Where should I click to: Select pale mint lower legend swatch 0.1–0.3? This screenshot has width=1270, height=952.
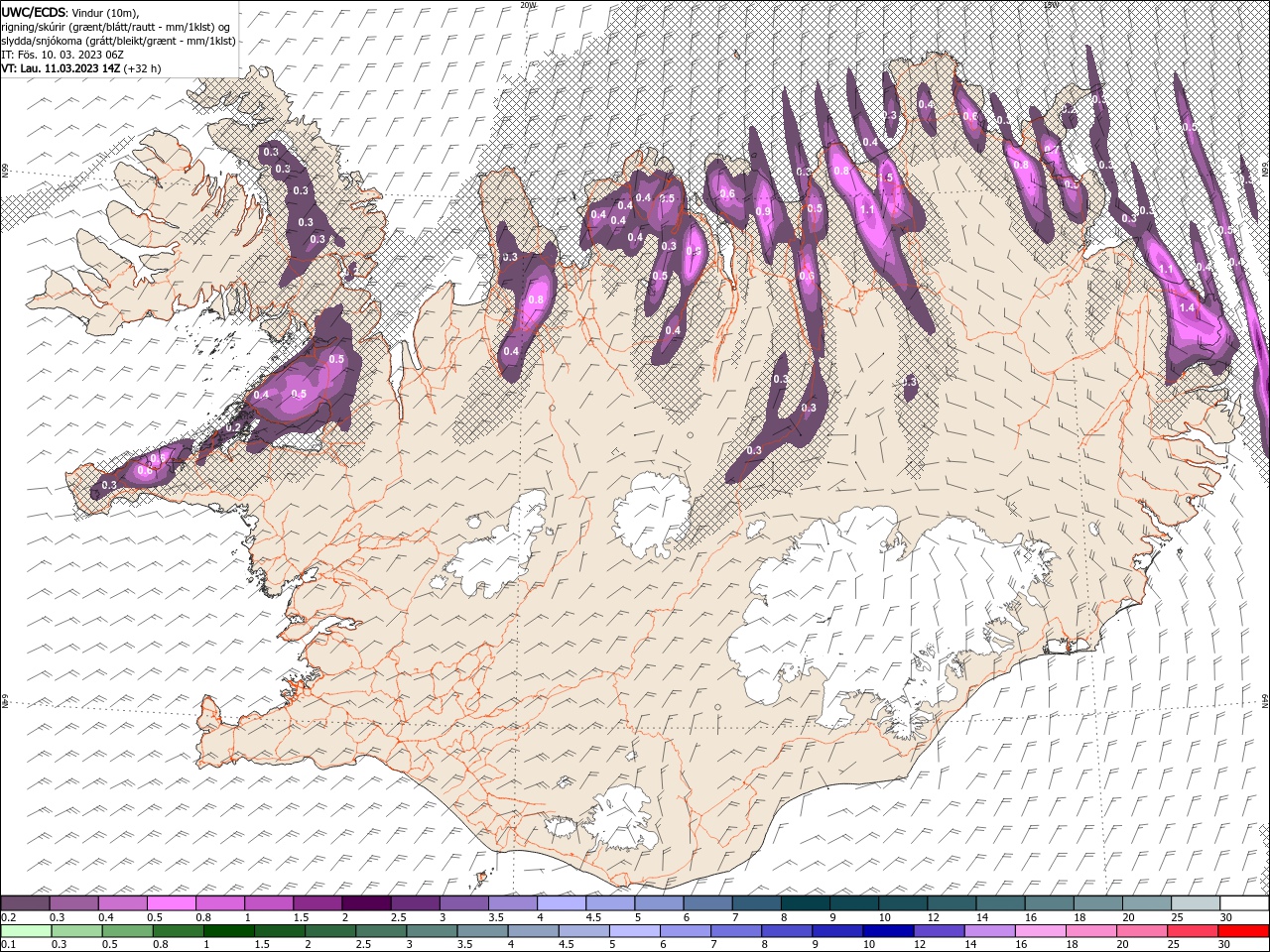pyautogui.click(x=25, y=931)
